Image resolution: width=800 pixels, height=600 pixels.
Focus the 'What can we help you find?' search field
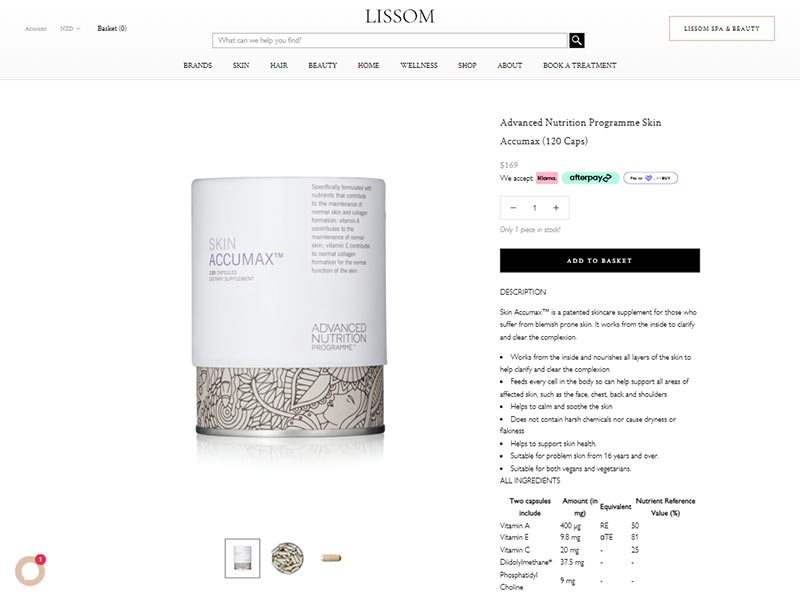point(390,40)
